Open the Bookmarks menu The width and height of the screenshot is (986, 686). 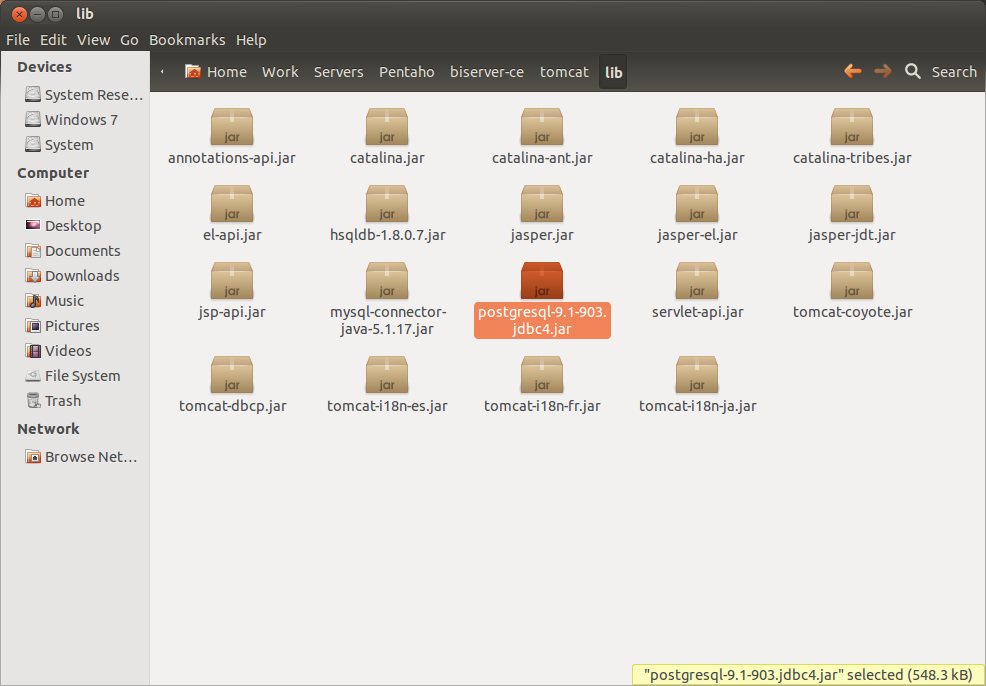click(187, 40)
